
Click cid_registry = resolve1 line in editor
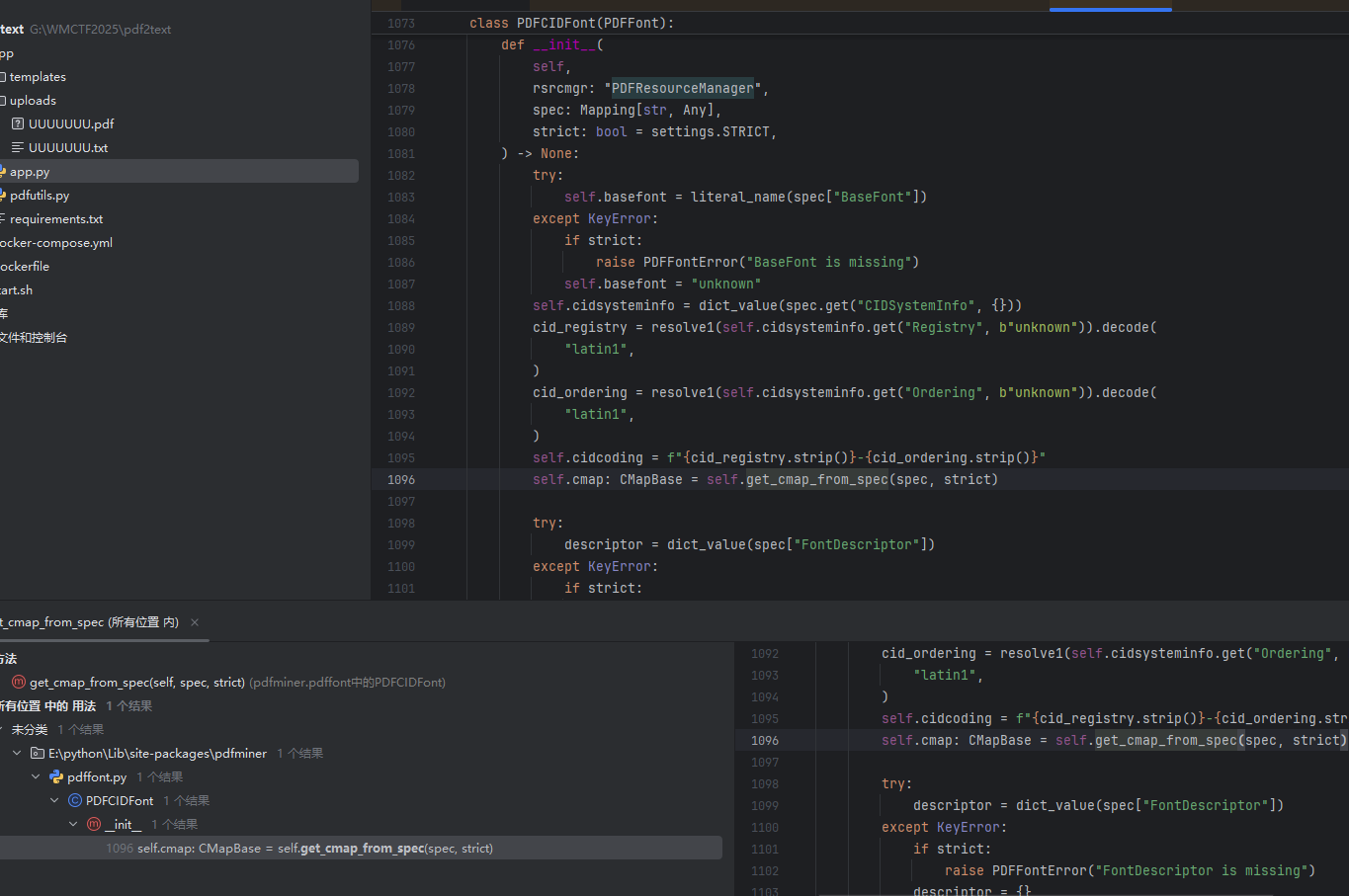(x=844, y=327)
